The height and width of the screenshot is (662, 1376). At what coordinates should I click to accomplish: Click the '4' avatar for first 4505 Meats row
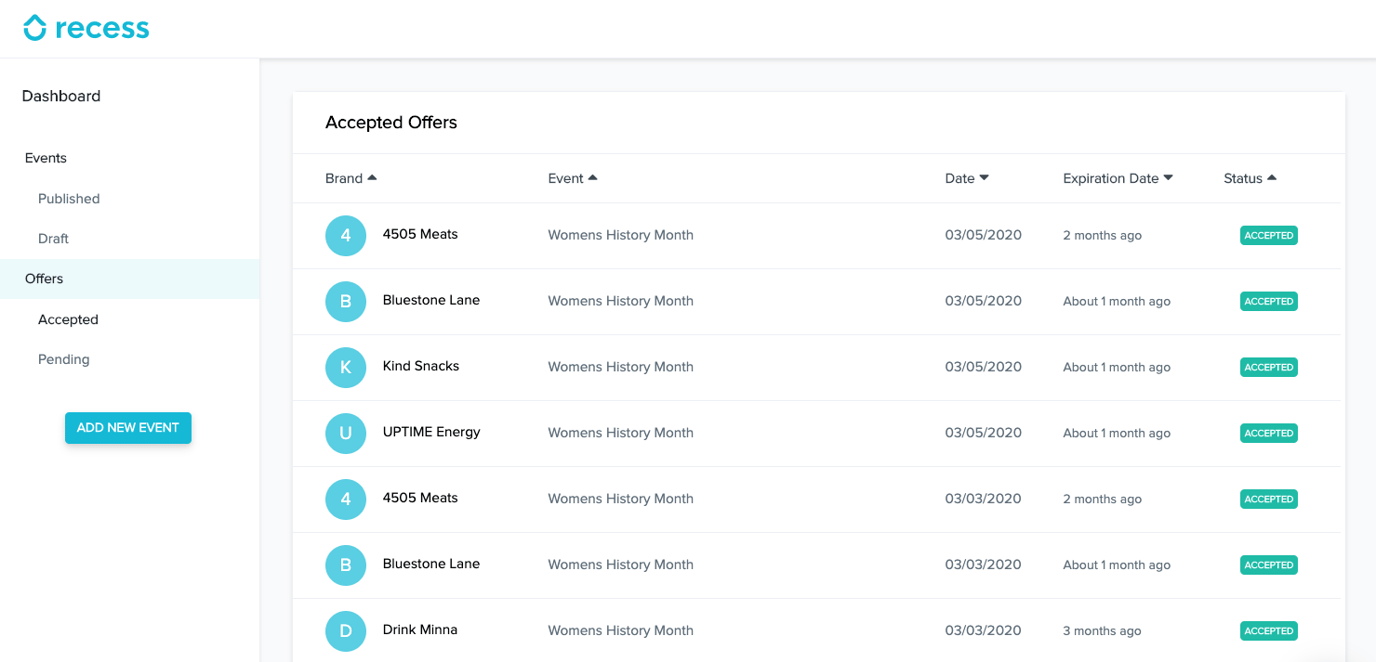pyautogui.click(x=345, y=236)
